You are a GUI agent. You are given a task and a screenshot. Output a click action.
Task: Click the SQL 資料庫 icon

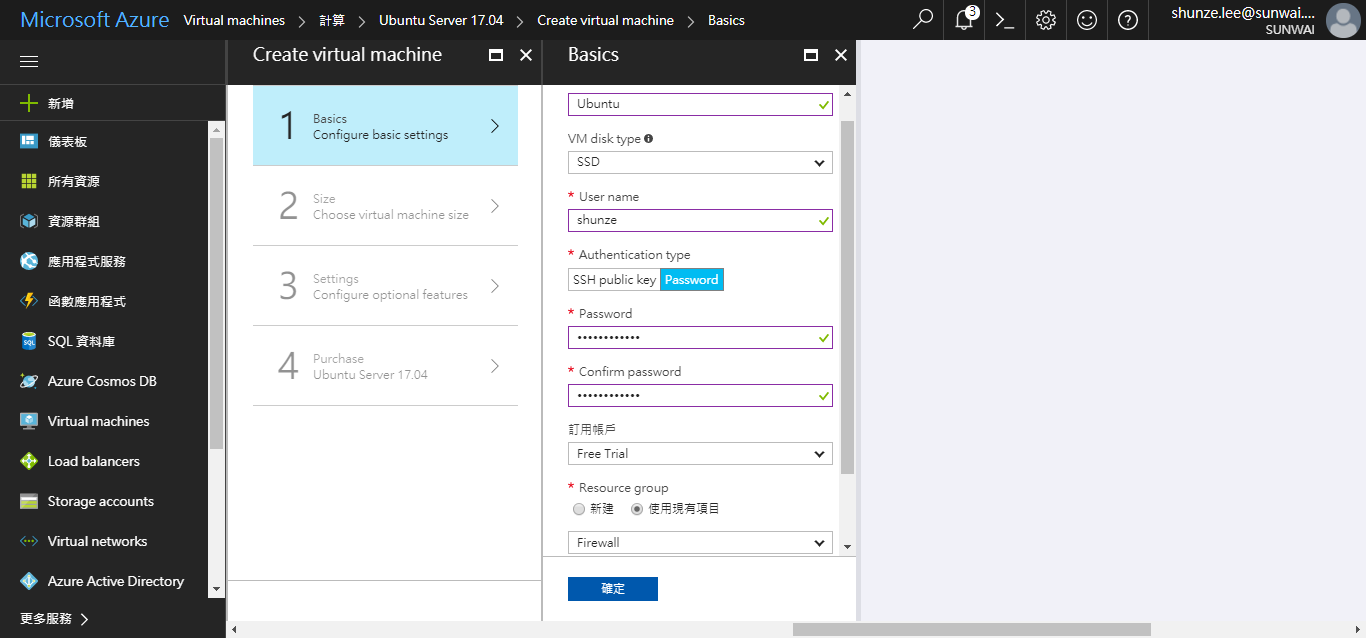point(29,341)
